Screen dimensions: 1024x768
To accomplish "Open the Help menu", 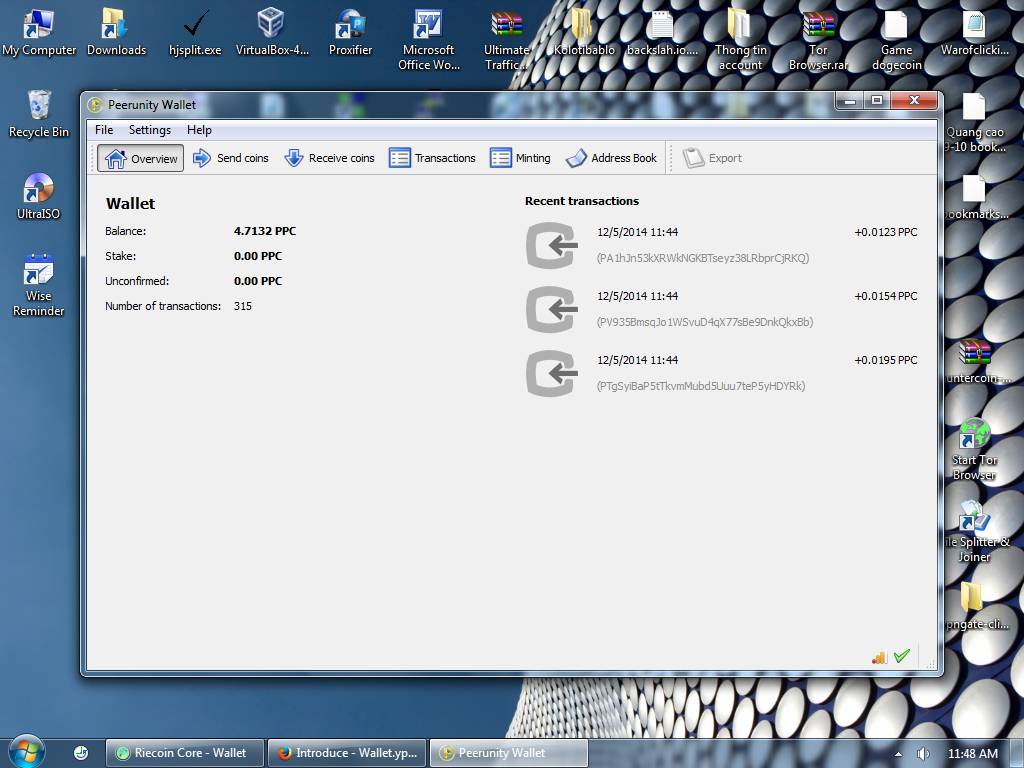I will click(x=199, y=130).
